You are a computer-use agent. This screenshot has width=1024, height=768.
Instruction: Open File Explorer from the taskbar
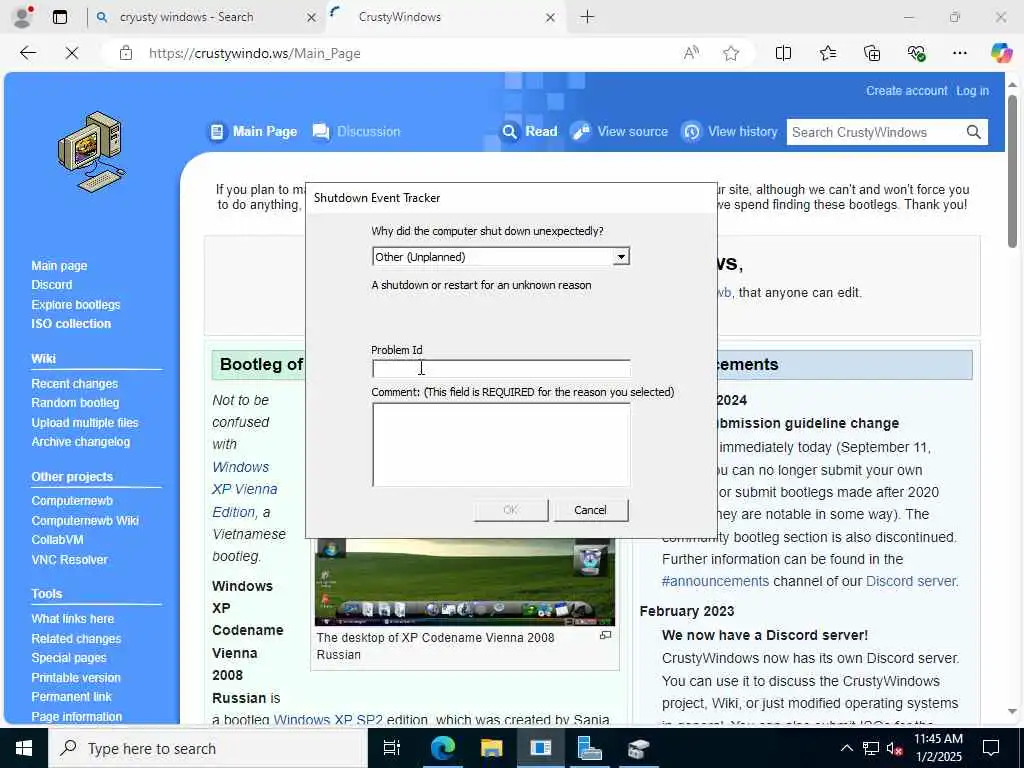491,748
